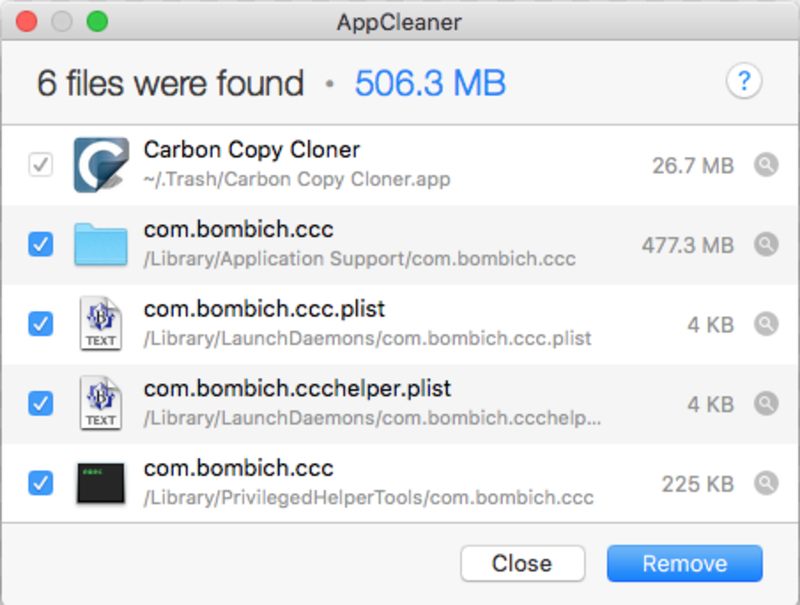Uncheck the com.bombich.ccc.plist checkbox

41,324
